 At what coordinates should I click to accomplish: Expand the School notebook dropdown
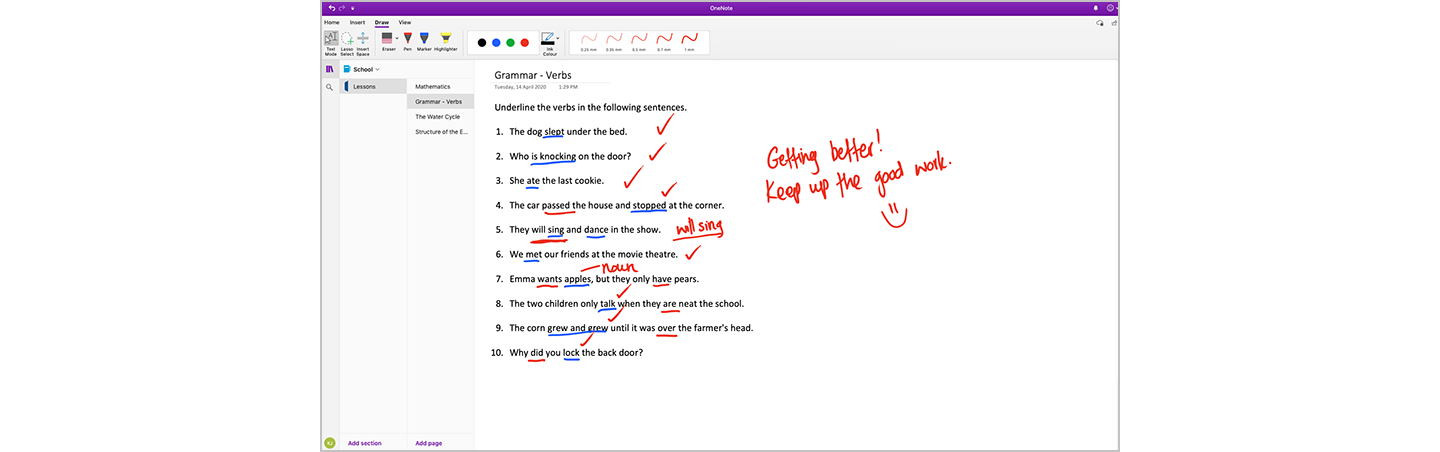(378, 69)
